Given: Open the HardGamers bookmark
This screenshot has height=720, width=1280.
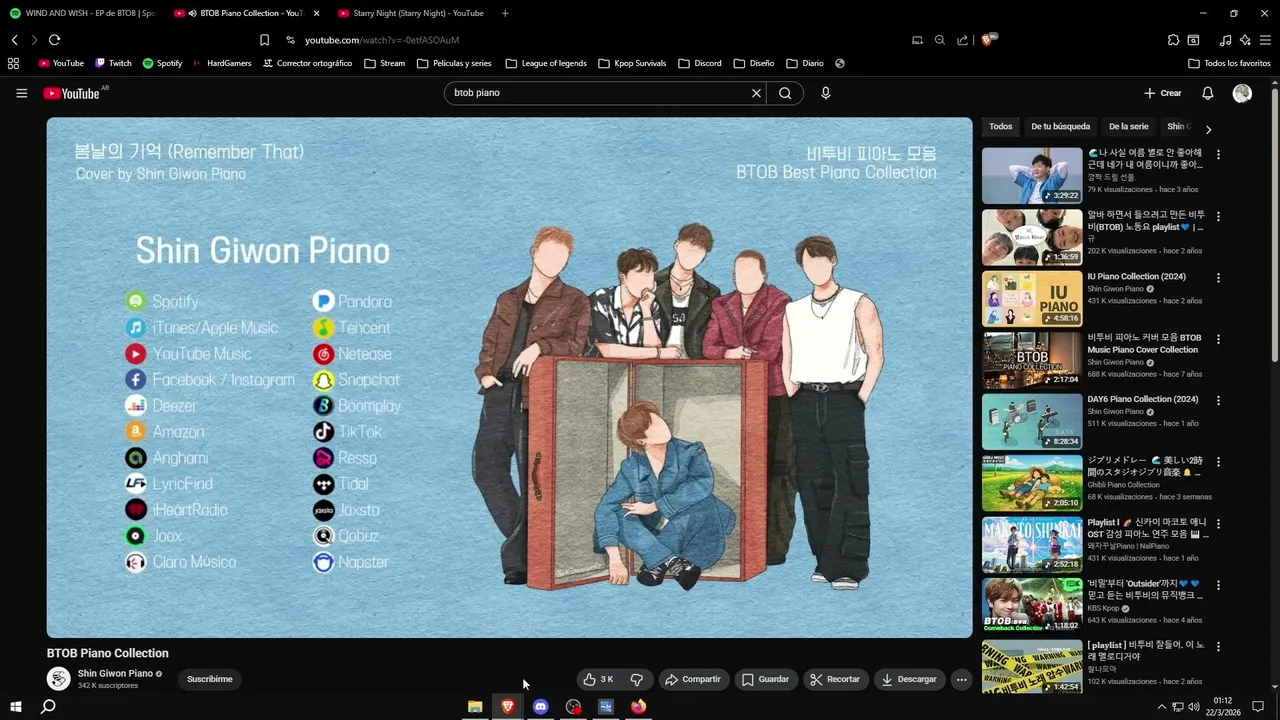Looking at the screenshot, I should click(x=221, y=63).
